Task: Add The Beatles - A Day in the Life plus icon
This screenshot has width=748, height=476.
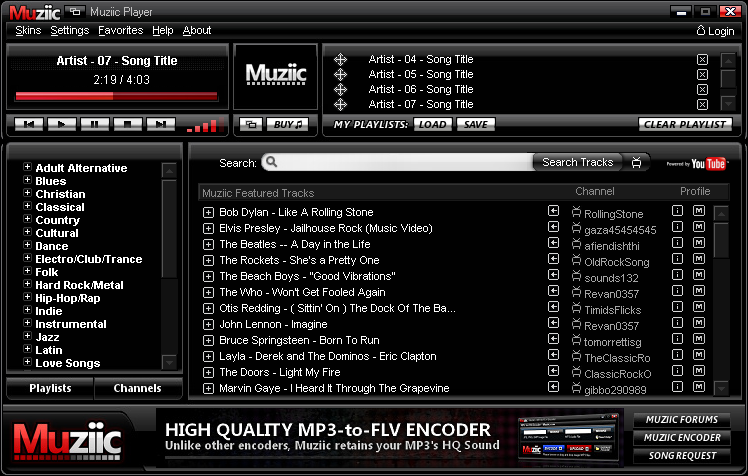Action: pos(208,245)
